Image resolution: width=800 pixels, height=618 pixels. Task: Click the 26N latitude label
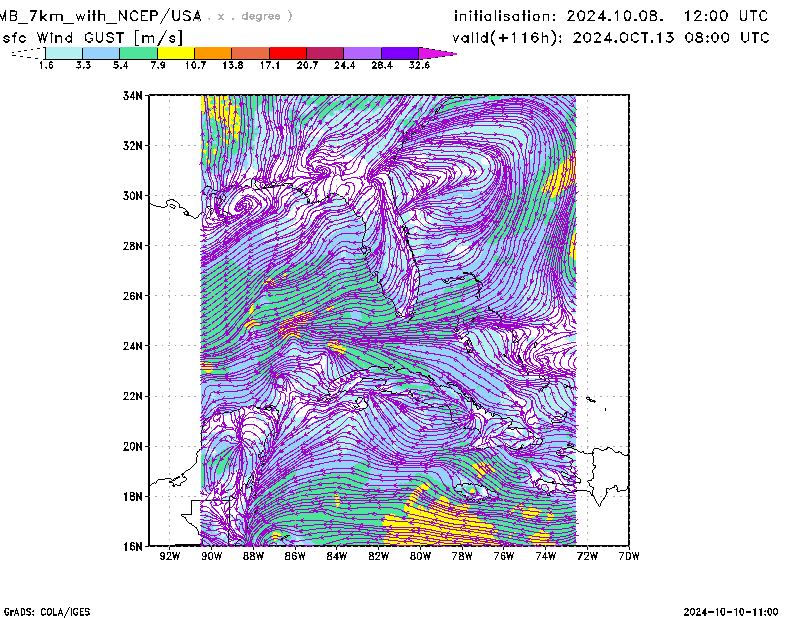[x=133, y=295]
